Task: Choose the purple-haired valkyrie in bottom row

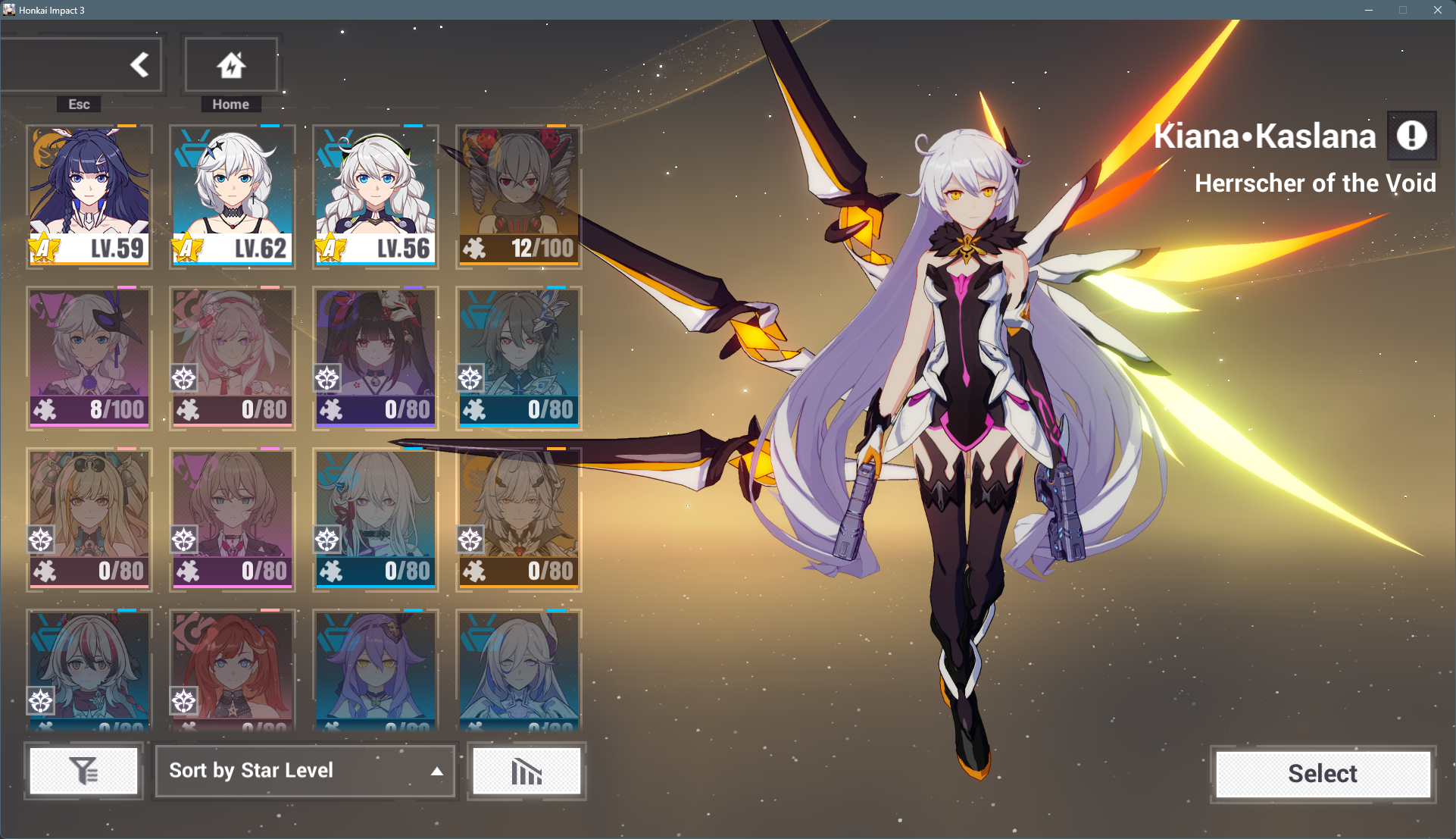Action: [x=376, y=670]
